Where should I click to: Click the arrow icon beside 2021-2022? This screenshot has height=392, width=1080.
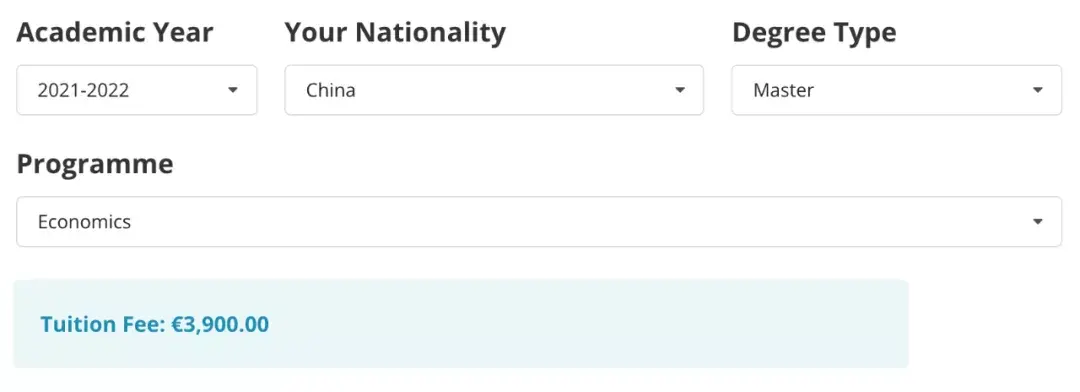tap(233, 90)
